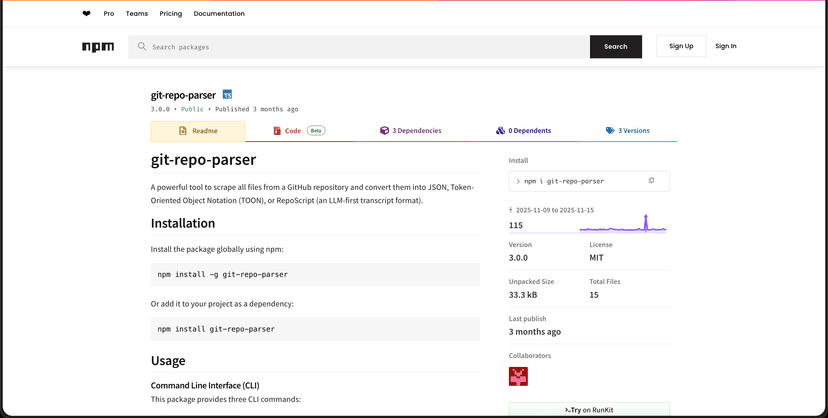Switch to the Readme tab
This screenshot has height=418, width=828.
(x=198, y=131)
